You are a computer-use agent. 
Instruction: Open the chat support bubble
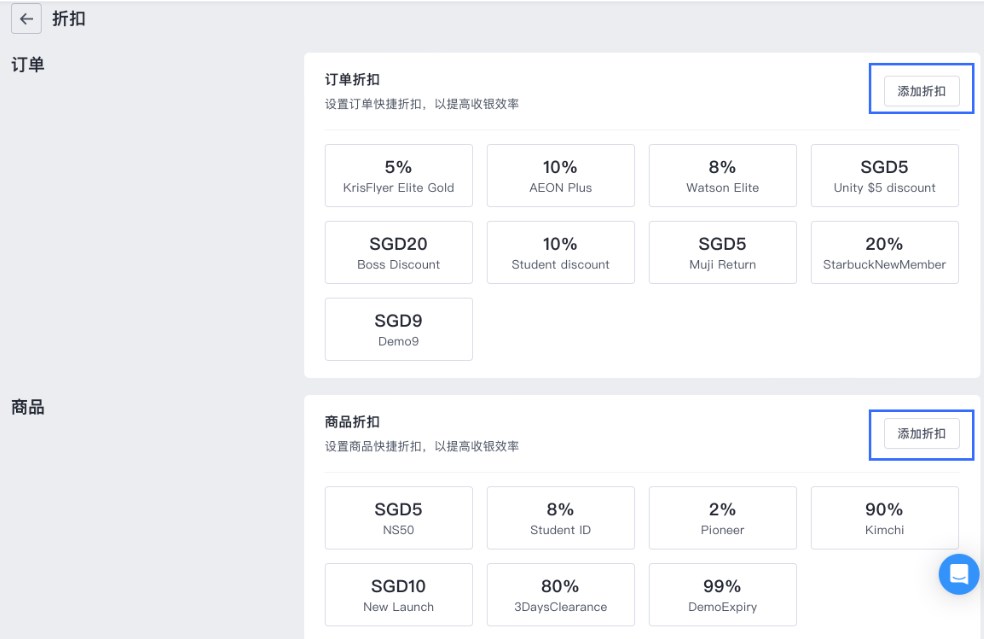pos(958,574)
